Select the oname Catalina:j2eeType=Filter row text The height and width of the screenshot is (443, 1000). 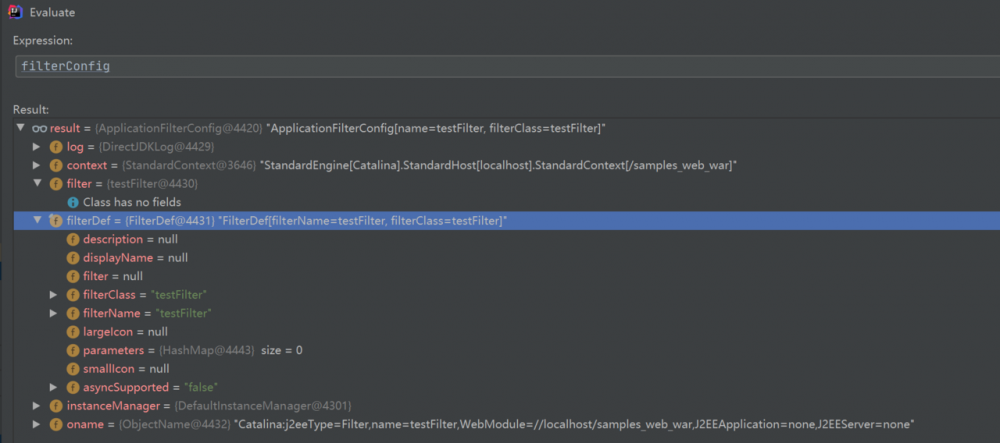[x=490, y=424]
